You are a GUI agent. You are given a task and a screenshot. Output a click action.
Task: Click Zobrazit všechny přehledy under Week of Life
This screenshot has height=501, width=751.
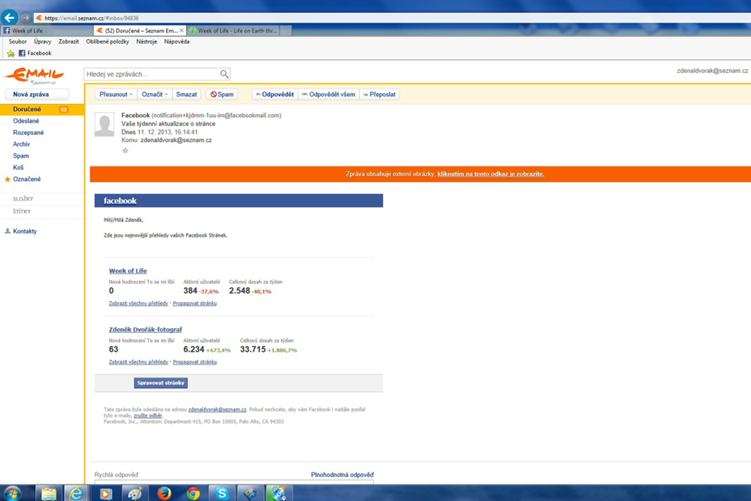tap(138, 303)
